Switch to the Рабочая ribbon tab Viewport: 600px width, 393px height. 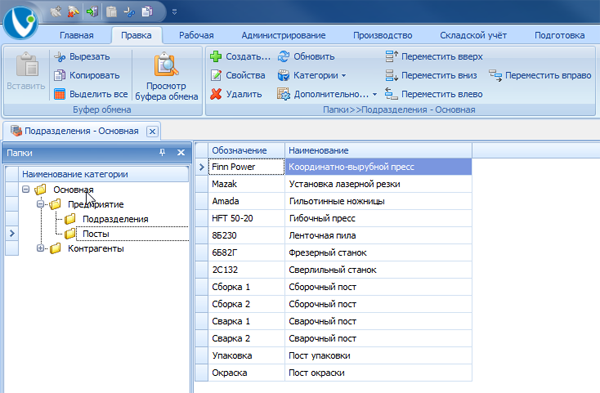(196, 35)
